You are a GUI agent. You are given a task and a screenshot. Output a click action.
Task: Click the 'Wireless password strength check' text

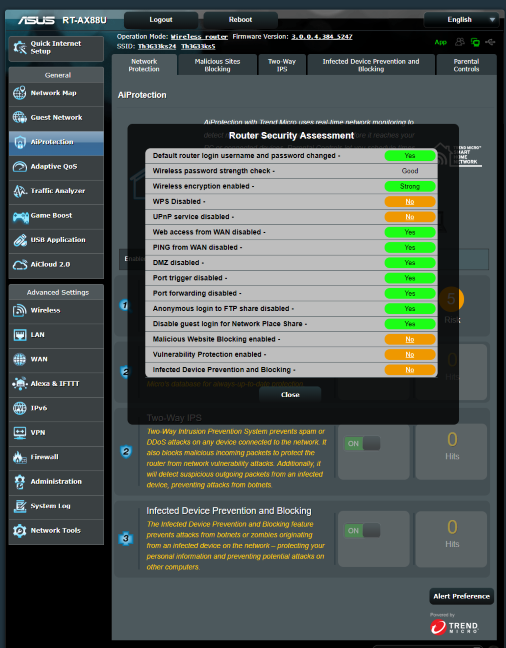coord(214,171)
